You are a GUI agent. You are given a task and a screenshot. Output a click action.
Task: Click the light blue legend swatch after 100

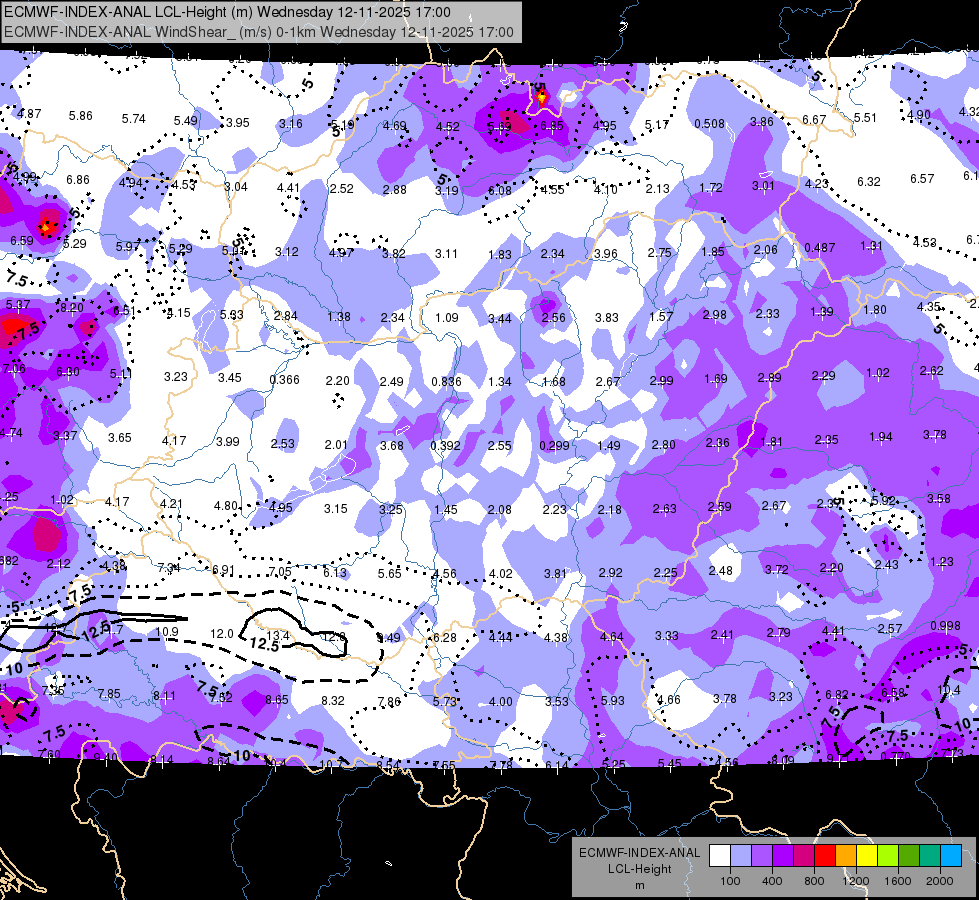tap(741, 856)
